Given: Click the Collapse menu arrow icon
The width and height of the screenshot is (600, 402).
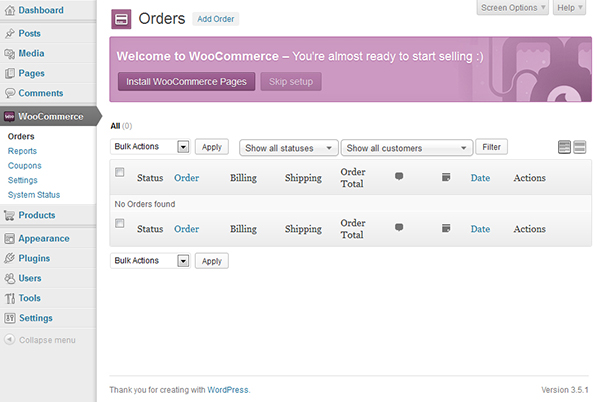Looking at the screenshot, I should coord(9,340).
